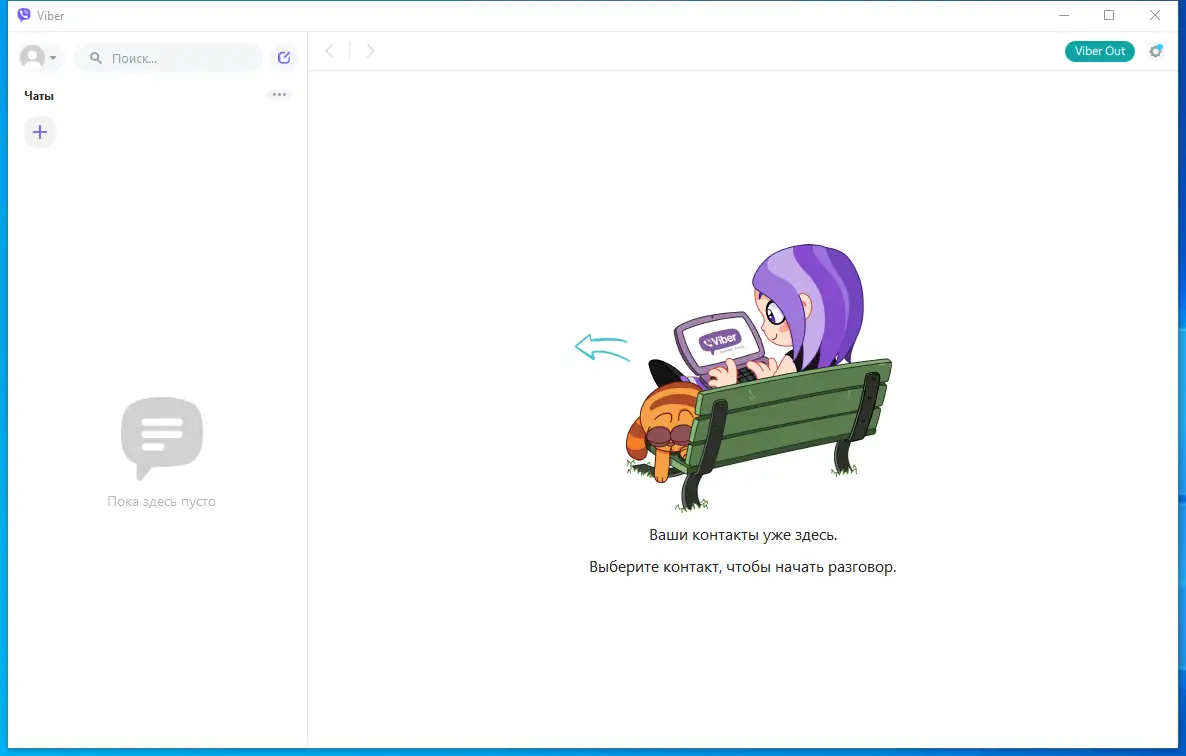The height and width of the screenshot is (756, 1186).
Task: Click Выберите контакт, чтобы начать разговор text
Action: (742, 567)
